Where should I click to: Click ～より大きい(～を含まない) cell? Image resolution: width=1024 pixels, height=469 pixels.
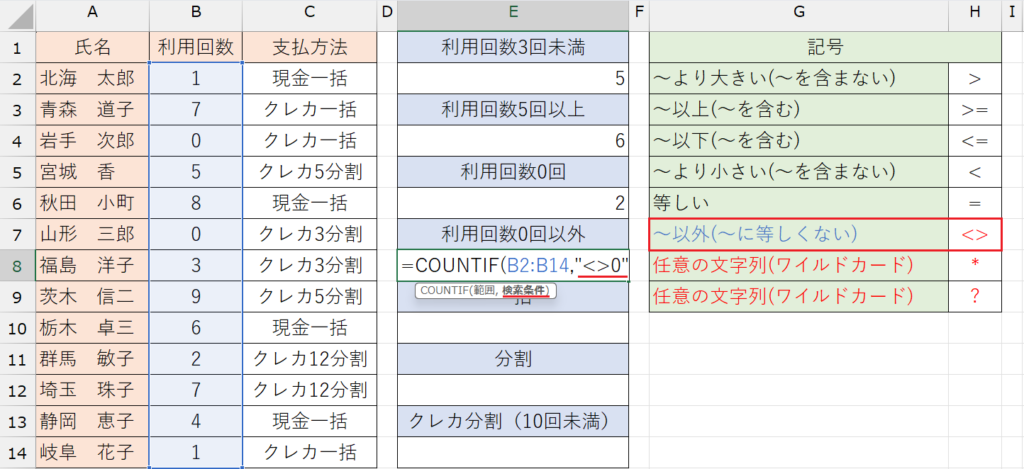point(799,78)
